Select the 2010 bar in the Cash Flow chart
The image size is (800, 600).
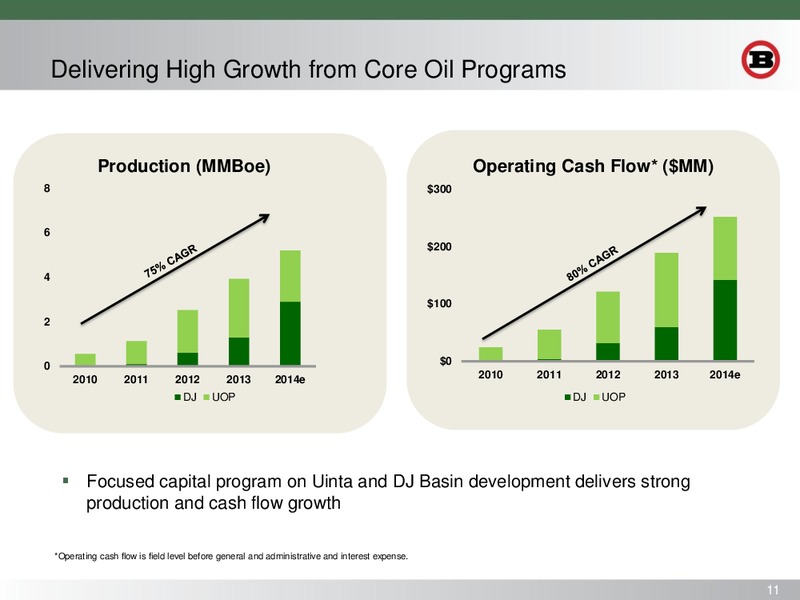tap(491, 354)
